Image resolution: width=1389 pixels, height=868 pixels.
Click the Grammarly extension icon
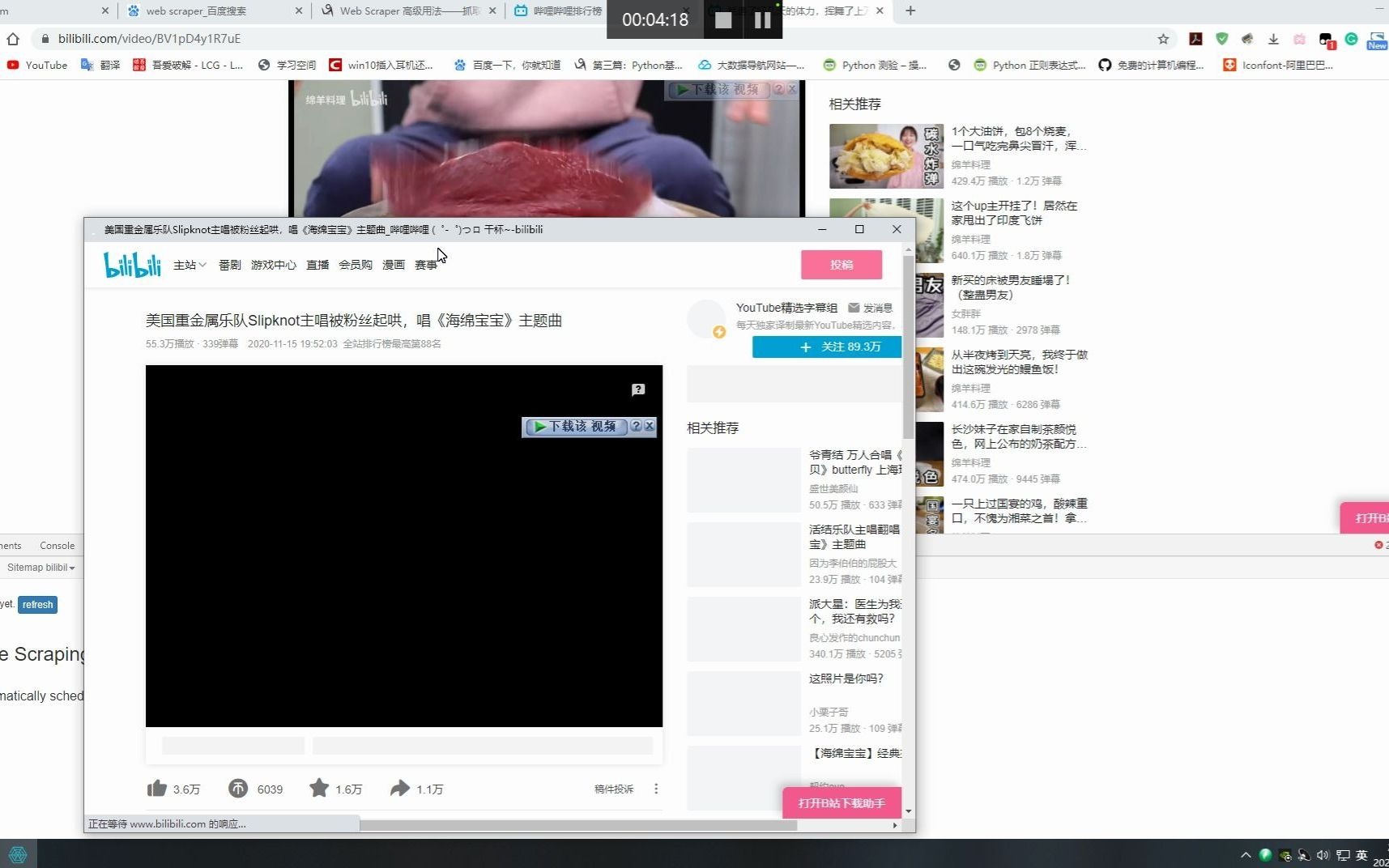[x=1351, y=39]
